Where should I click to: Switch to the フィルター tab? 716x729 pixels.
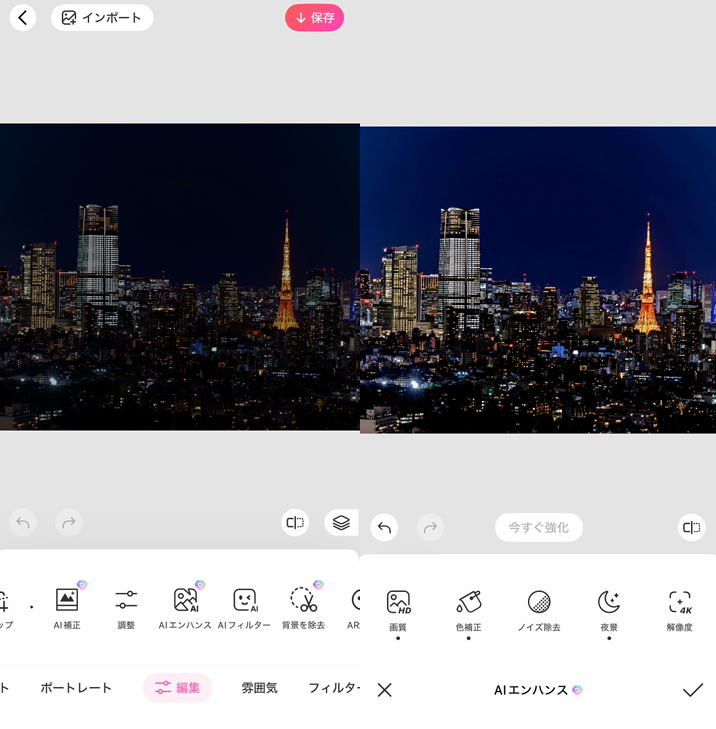click(334, 688)
